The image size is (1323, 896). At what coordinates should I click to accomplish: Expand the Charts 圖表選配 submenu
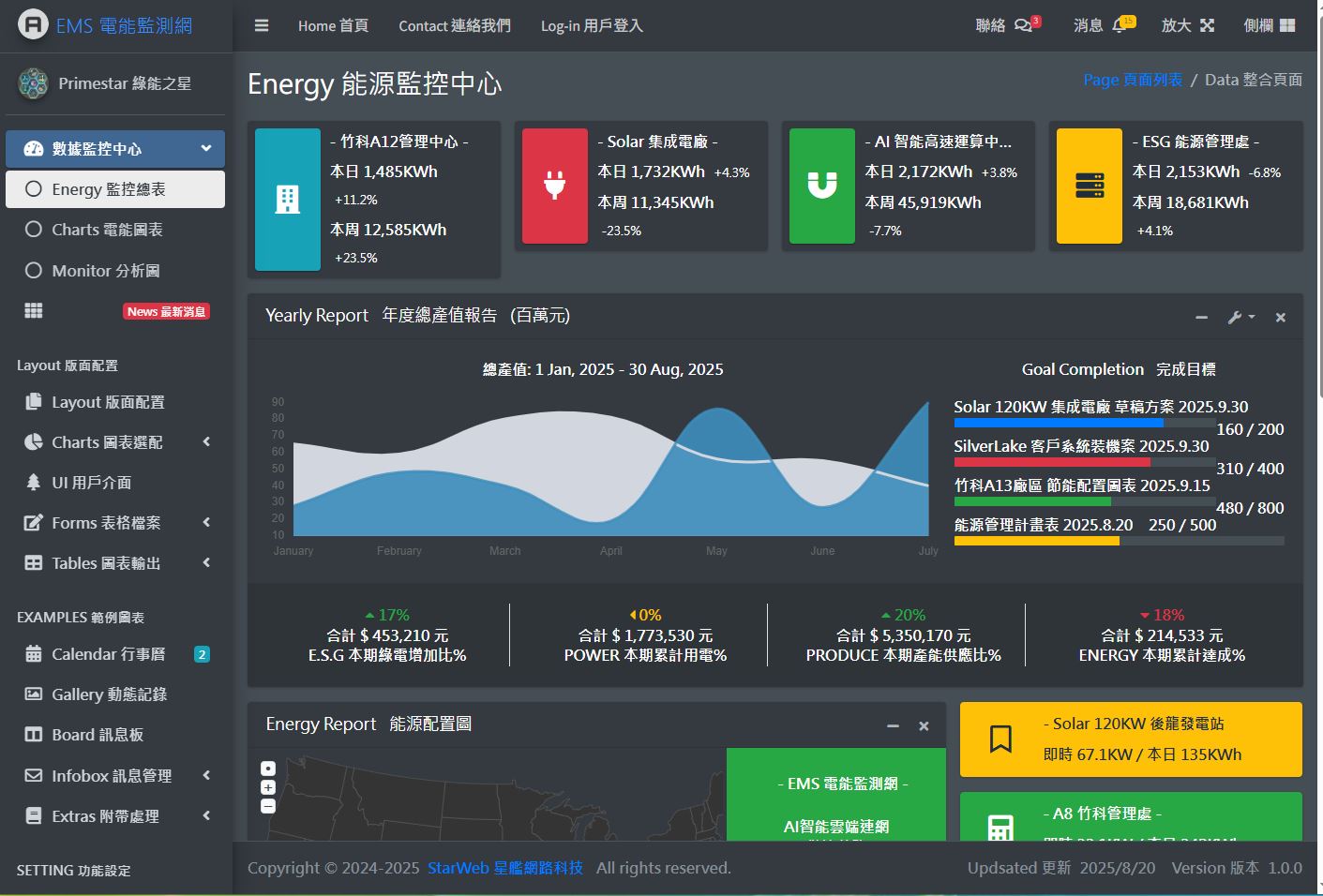click(206, 442)
